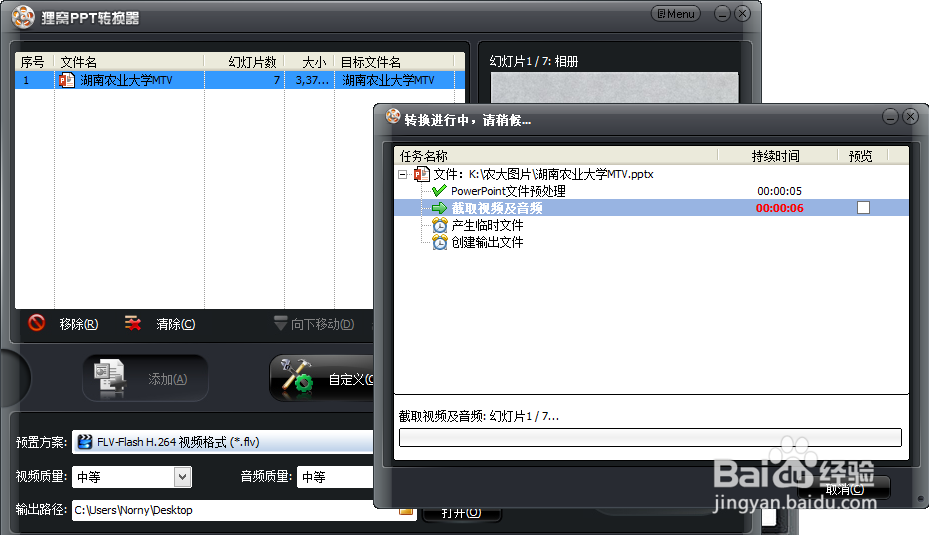Click the slide preview thumbnail area
The width and height of the screenshot is (929, 535).
point(614,87)
